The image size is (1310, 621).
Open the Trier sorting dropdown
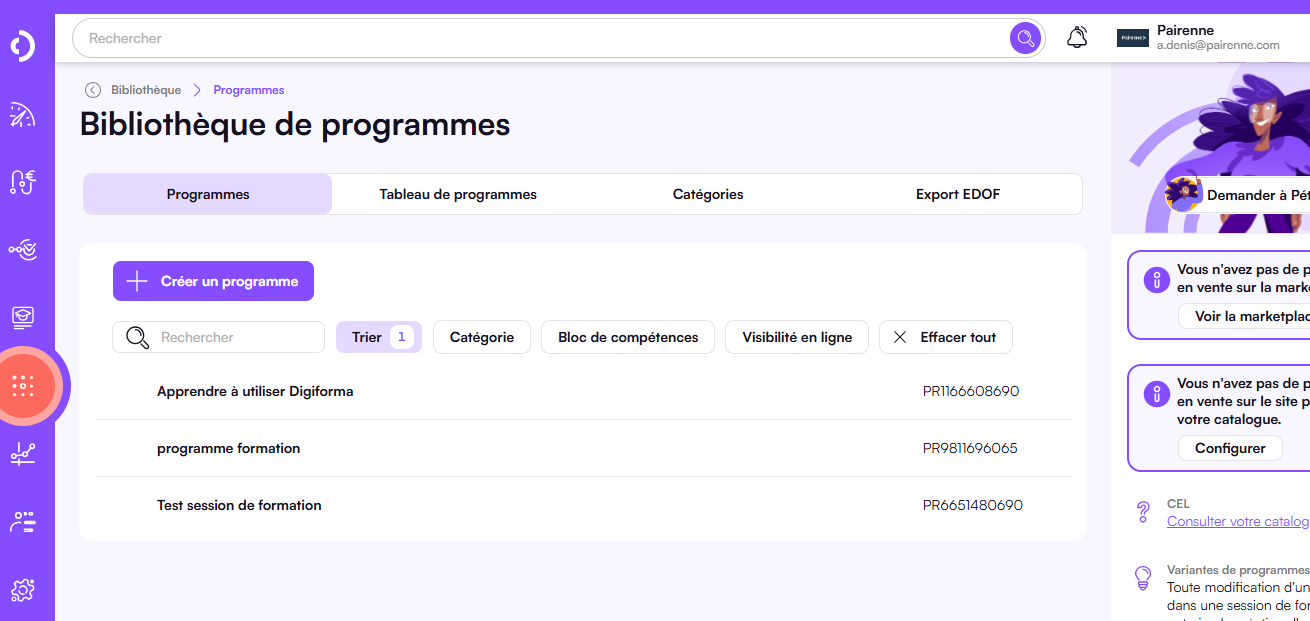coord(378,337)
